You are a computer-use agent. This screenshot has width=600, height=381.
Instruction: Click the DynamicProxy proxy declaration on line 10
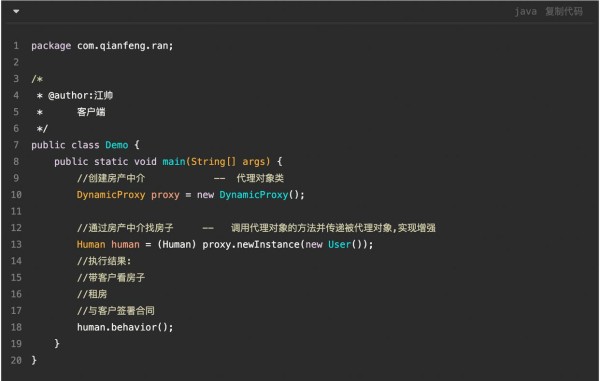128,195
